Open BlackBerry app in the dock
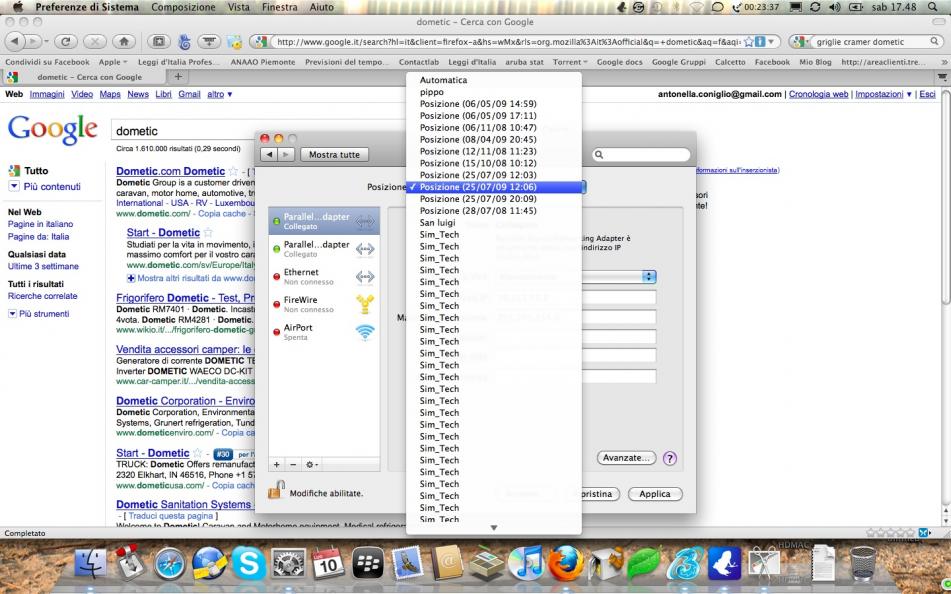The width and height of the screenshot is (951, 594). [x=368, y=564]
